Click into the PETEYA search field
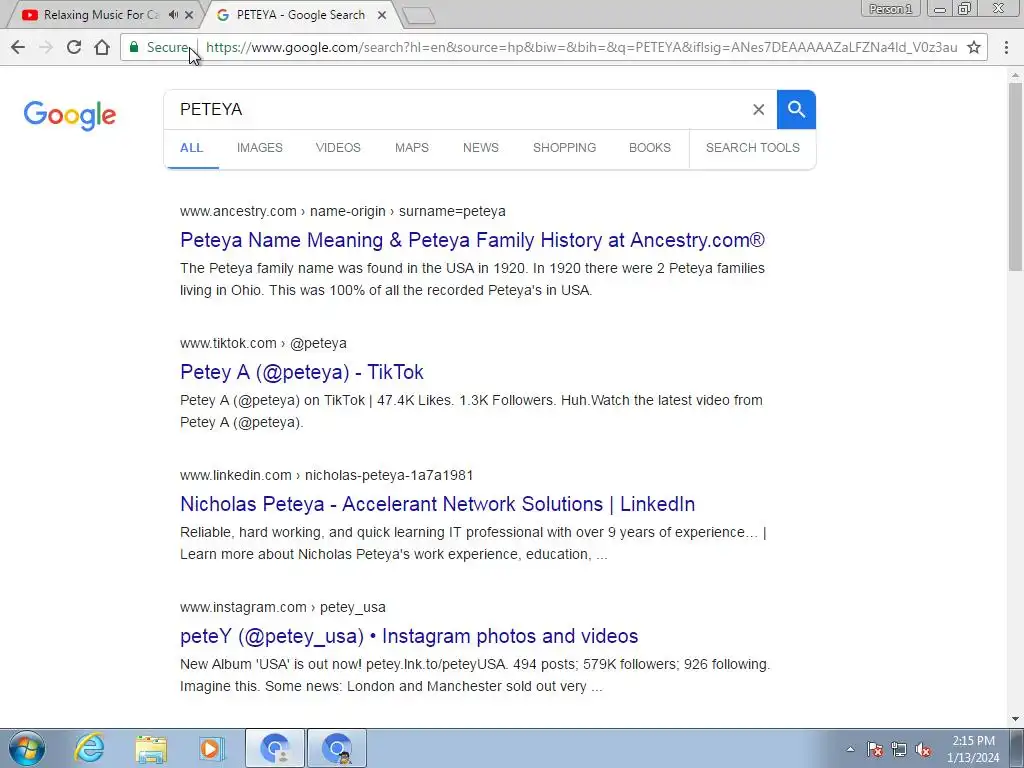 (457, 109)
